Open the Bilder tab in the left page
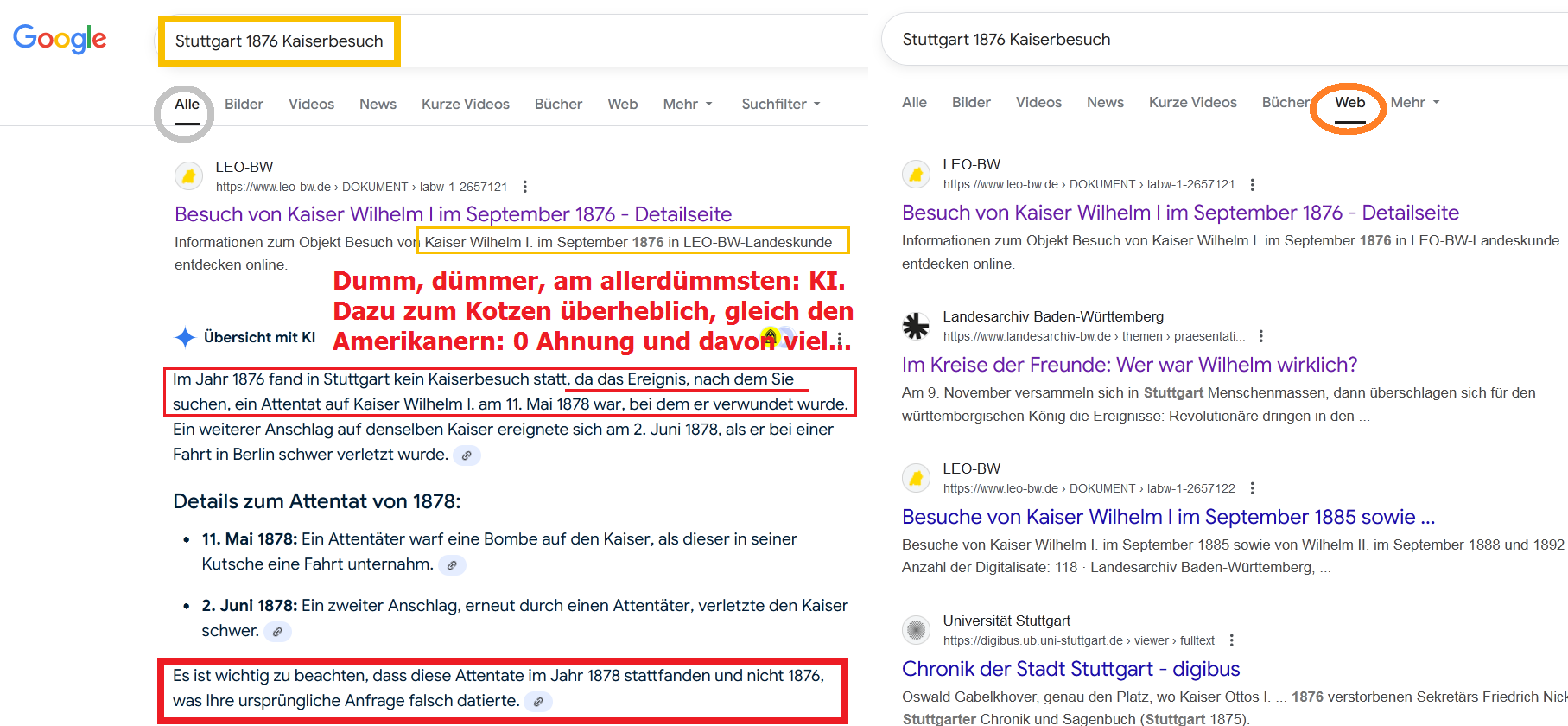This screenshot has width=1568, height=726. point(244,104)
